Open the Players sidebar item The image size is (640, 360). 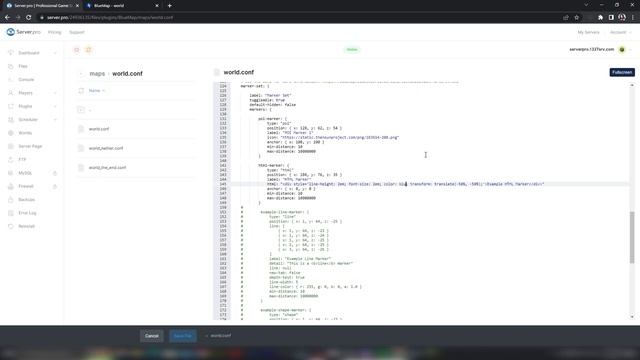(x=25, y=93)
